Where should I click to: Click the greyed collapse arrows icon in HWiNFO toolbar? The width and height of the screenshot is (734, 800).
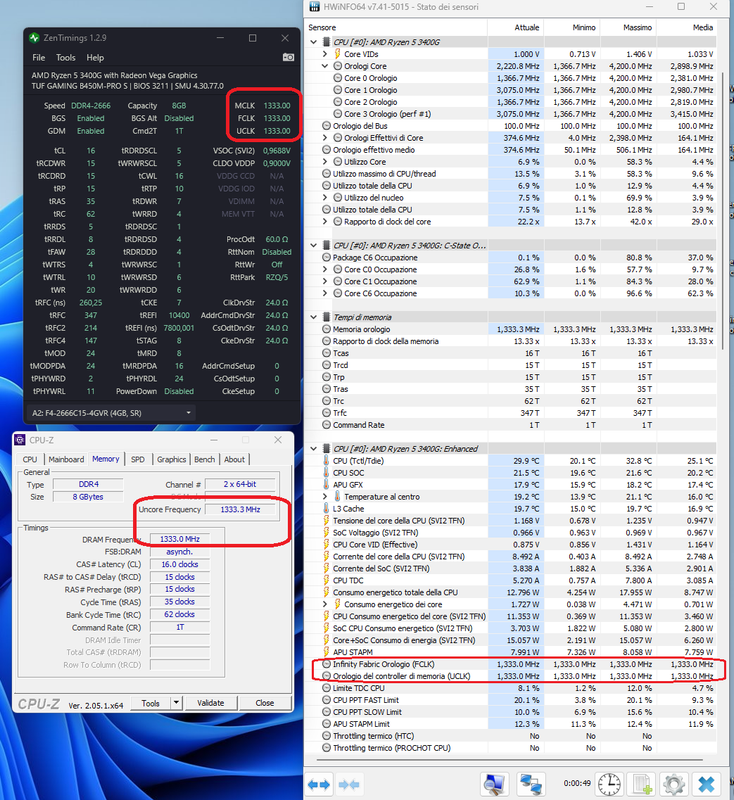point(349,784)
